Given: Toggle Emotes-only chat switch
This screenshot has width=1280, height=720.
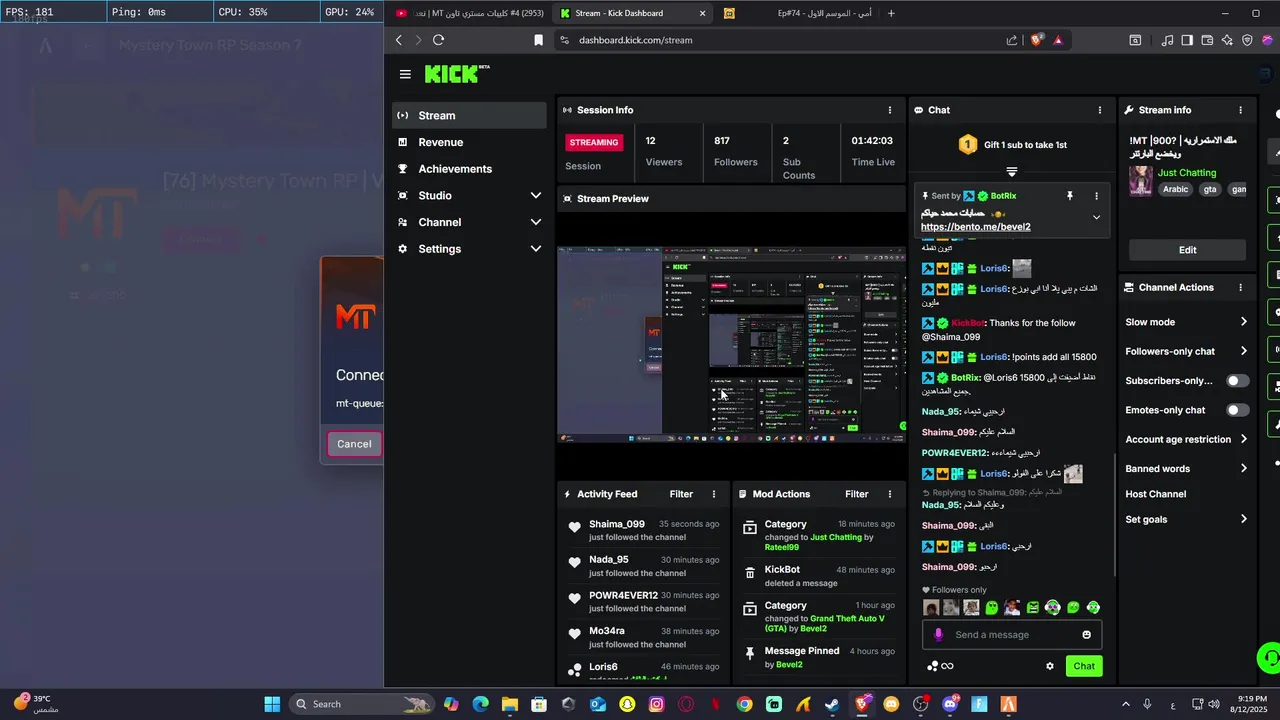Looking at the screenshot, I should pyautogui.click(x=1238, y=410).
